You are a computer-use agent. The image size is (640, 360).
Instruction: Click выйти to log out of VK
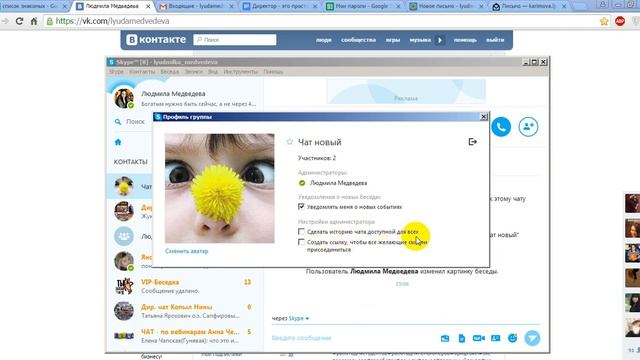pyautogui.click(x=495, y=40)
